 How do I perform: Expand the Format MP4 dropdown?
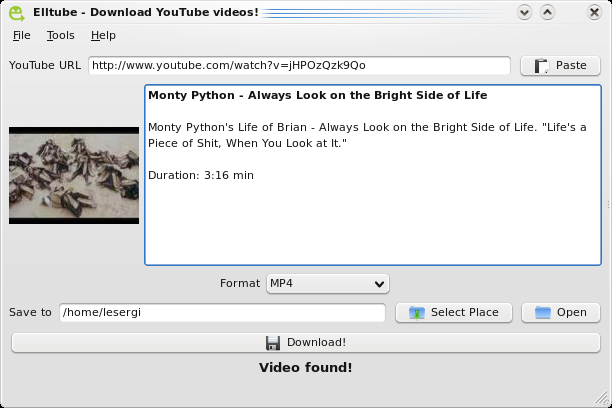[x=328, y=283]
